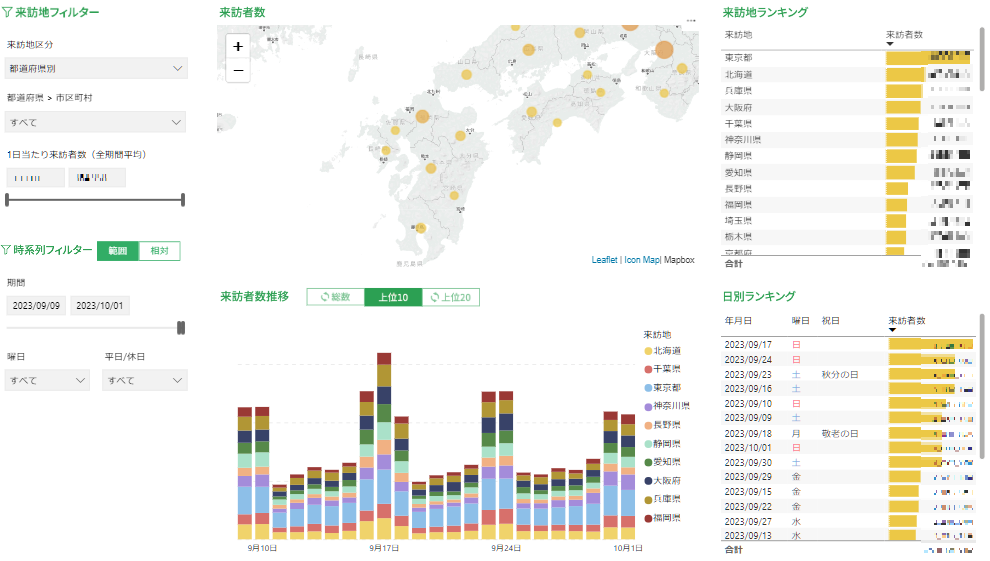The width and height of the screenshot is (990, 561).
Task: Click the 時系列フィルター funnel icon
Action: point(6,250)
